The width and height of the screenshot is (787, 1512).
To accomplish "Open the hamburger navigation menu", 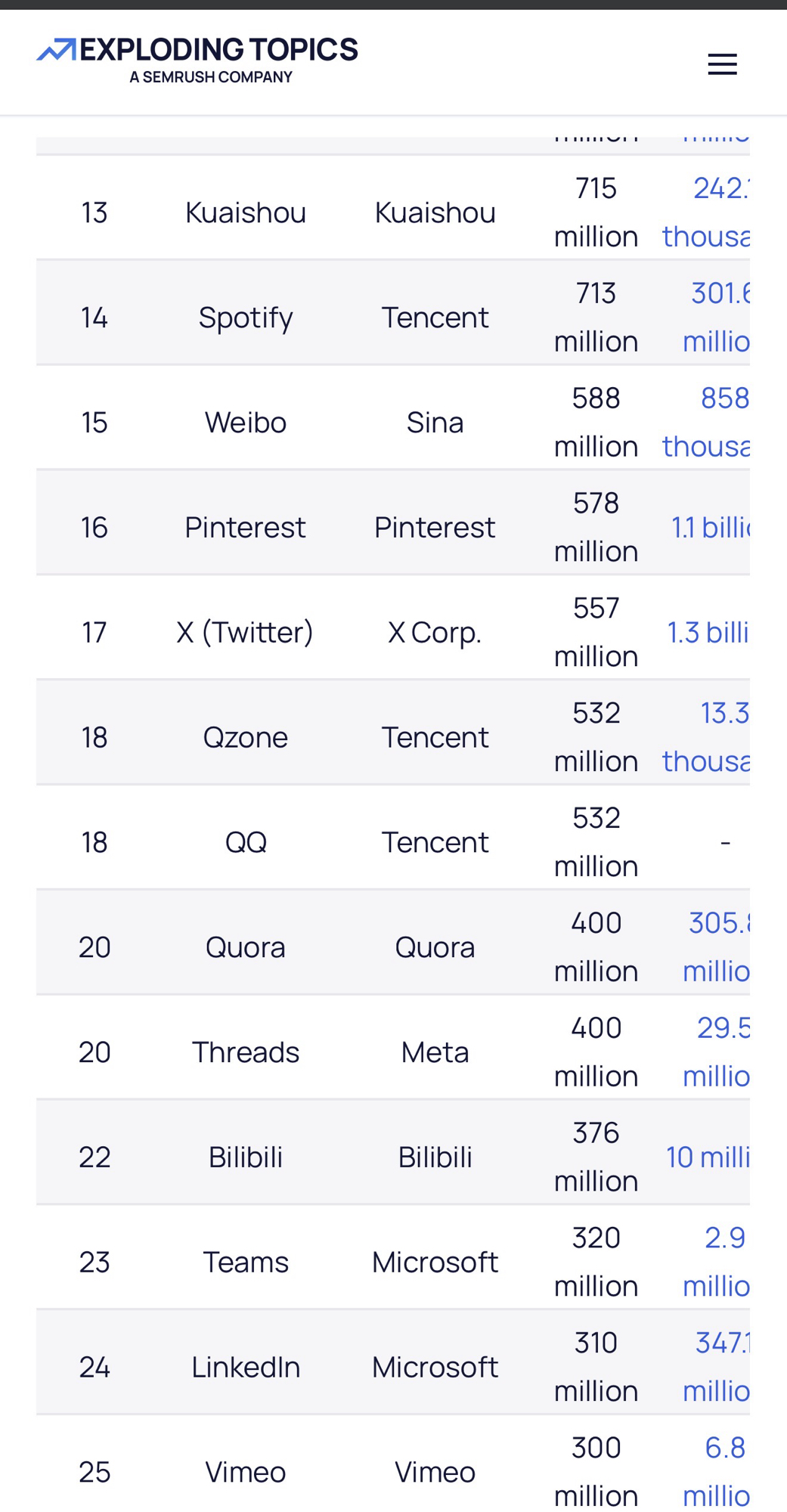I will coord(722,64).
